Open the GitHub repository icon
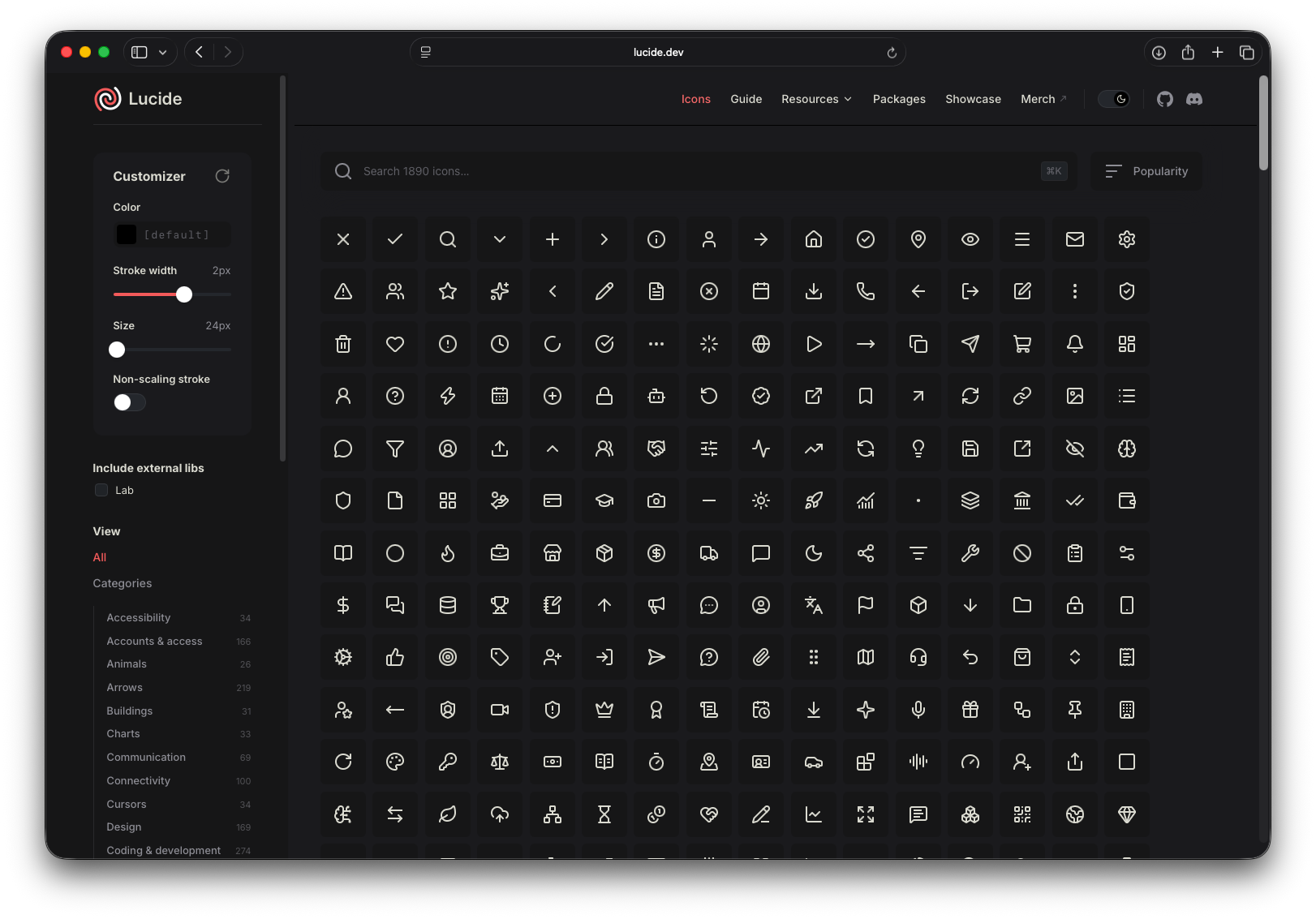The width and height of the screenshot is (1316, 919). [x=1165, y=99]
